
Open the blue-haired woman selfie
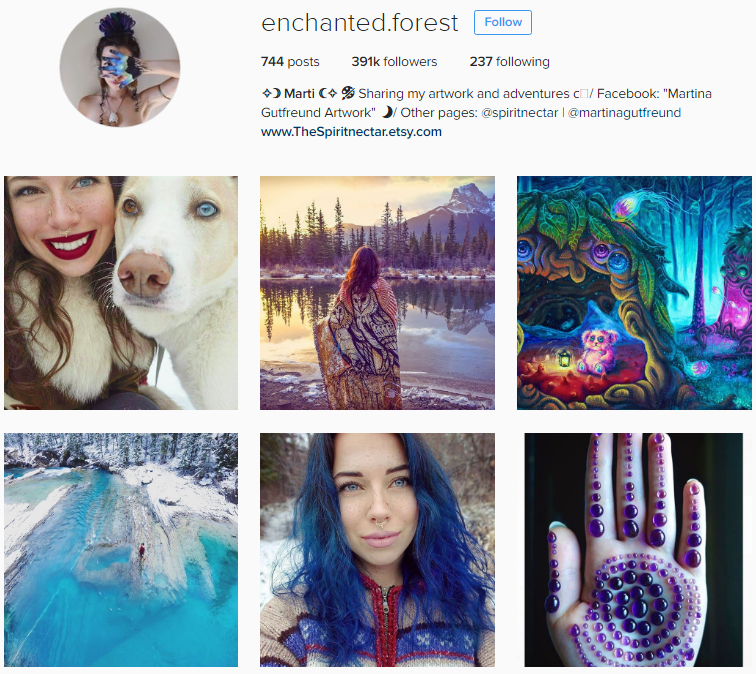click(x=377, y=550)
